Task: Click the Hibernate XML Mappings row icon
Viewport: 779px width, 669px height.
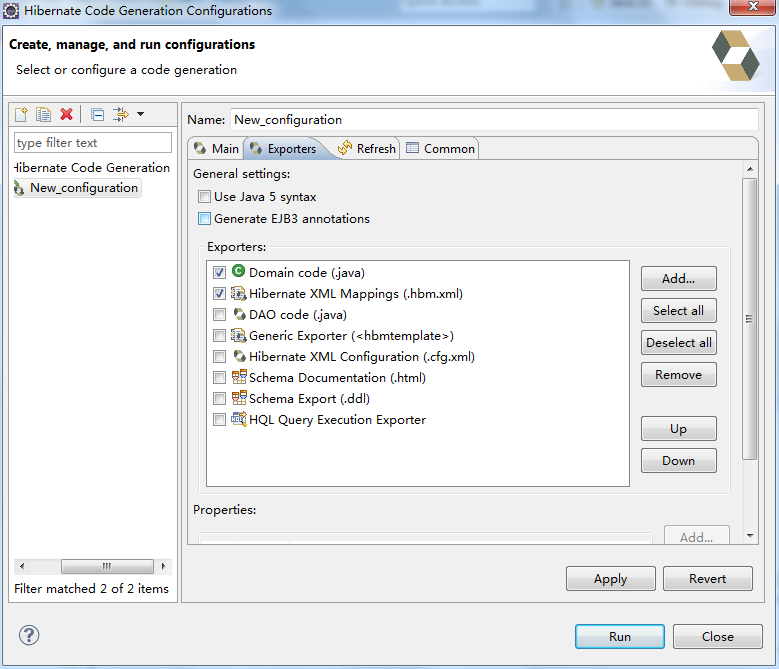Action: pyautogui.click(x=238, y=293)
